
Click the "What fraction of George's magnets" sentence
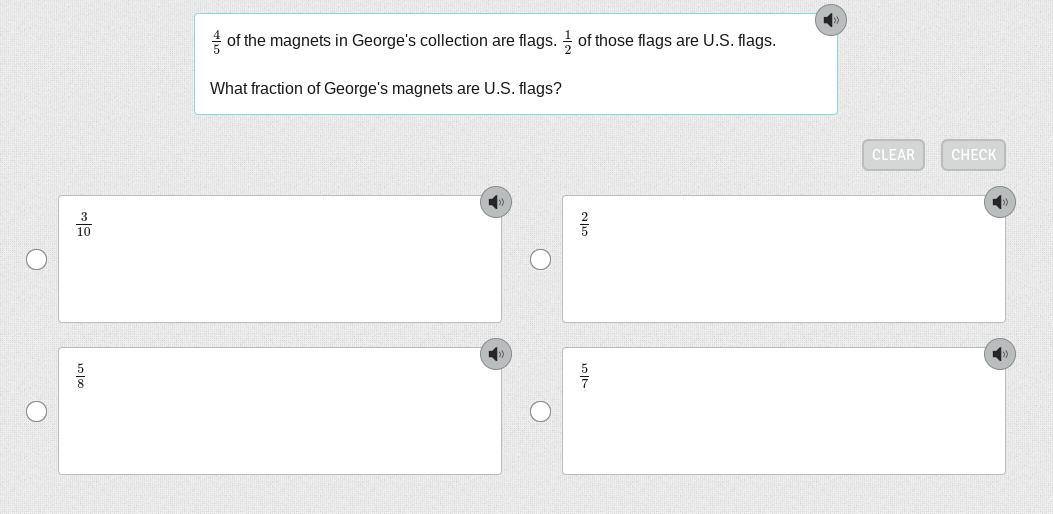pyautogui.click(x=385, y=89)
